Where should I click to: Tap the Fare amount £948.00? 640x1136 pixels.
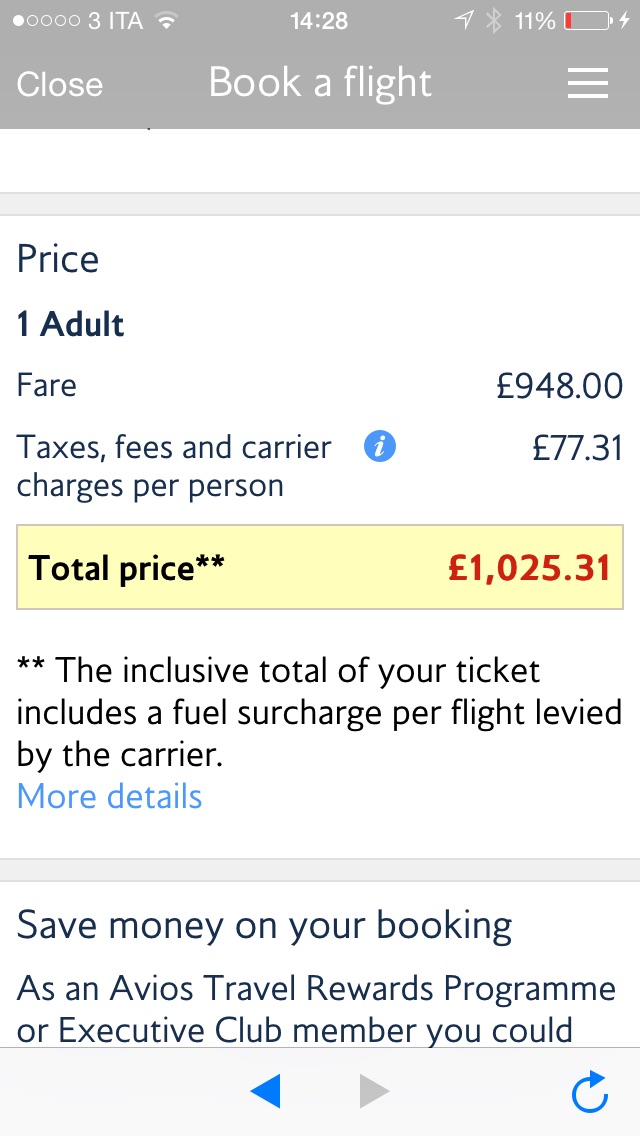(x=559, y=386)
